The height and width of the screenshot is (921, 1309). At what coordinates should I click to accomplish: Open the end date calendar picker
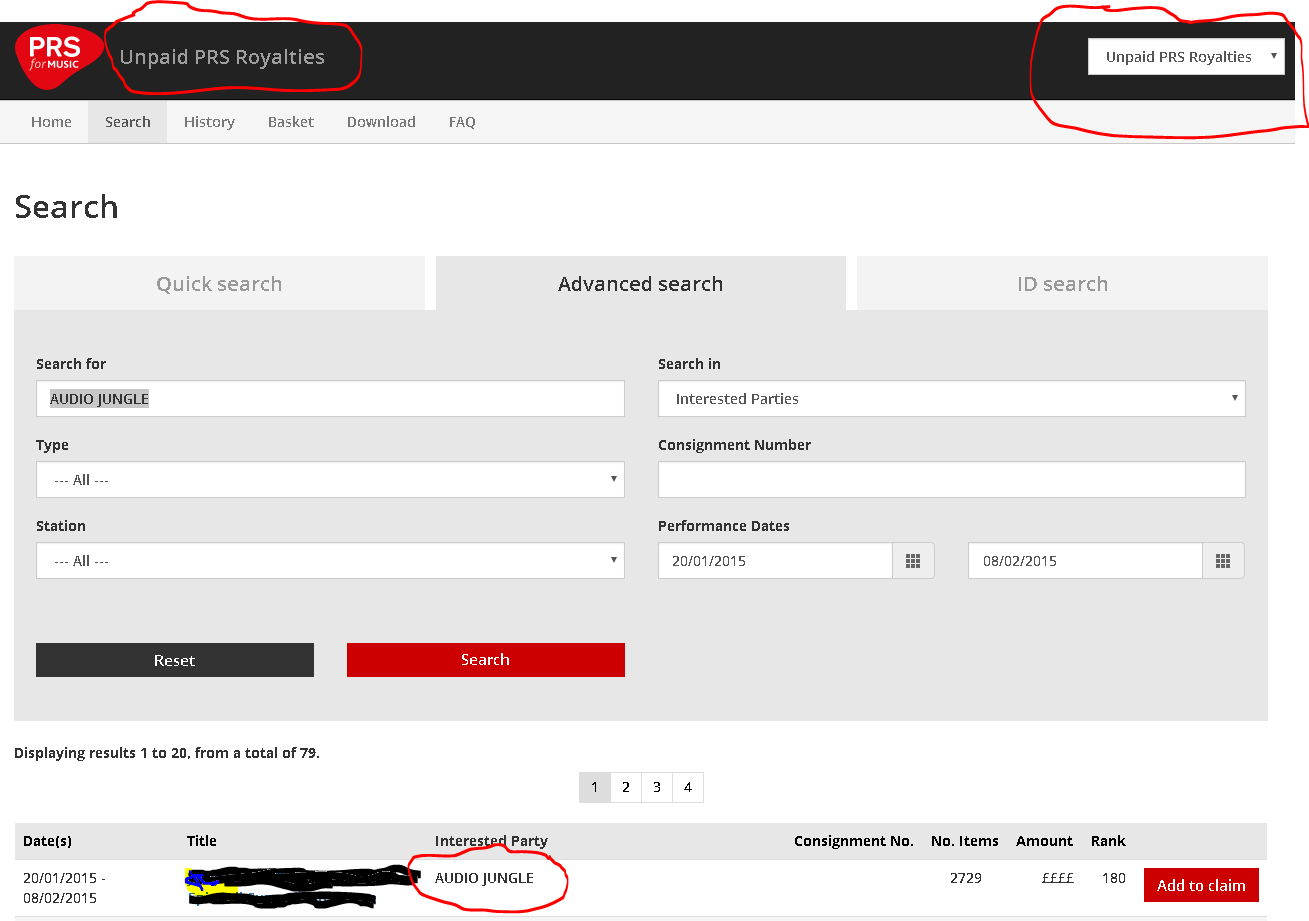pos(1223,561)
